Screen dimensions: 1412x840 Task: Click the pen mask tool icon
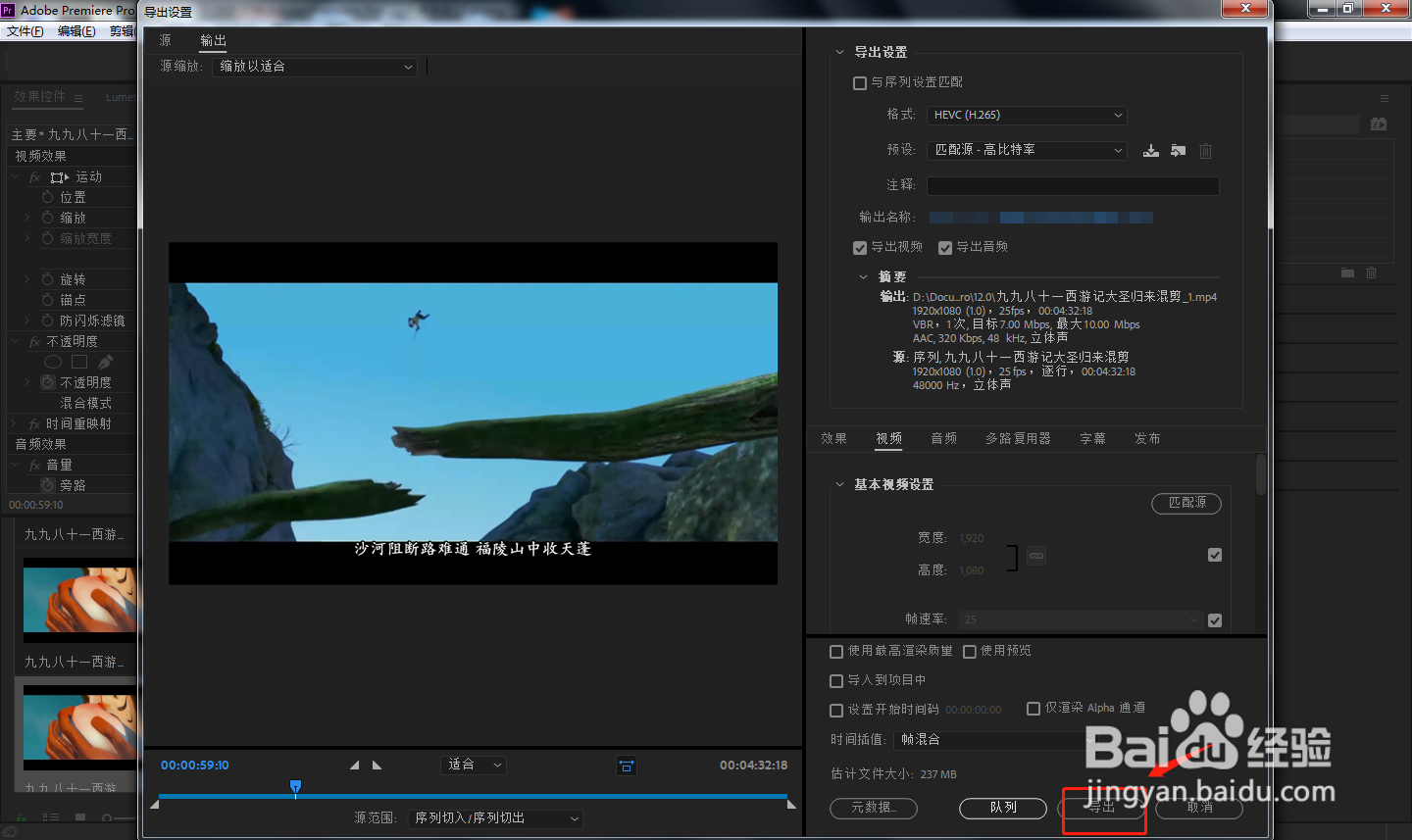pos(106,362)
